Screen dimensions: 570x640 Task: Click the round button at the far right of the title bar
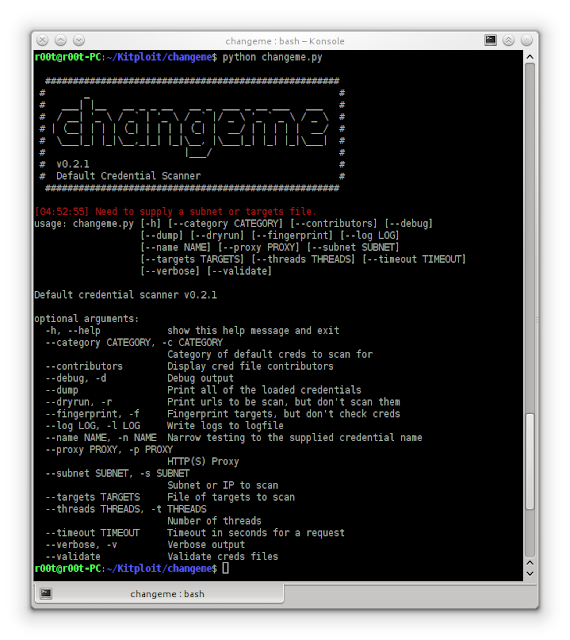pos(527,40)
